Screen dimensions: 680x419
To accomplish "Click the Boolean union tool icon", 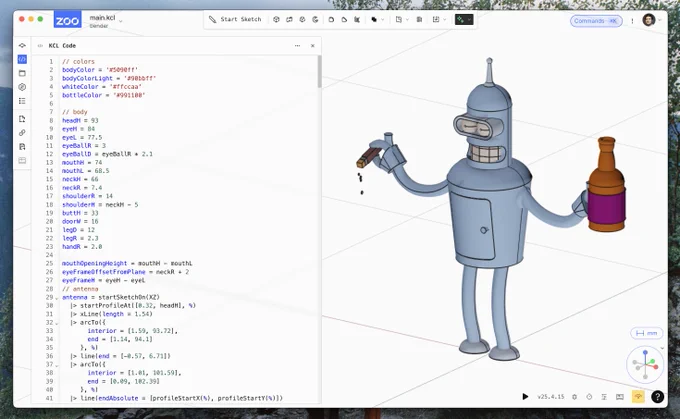I will coord(374,20).
